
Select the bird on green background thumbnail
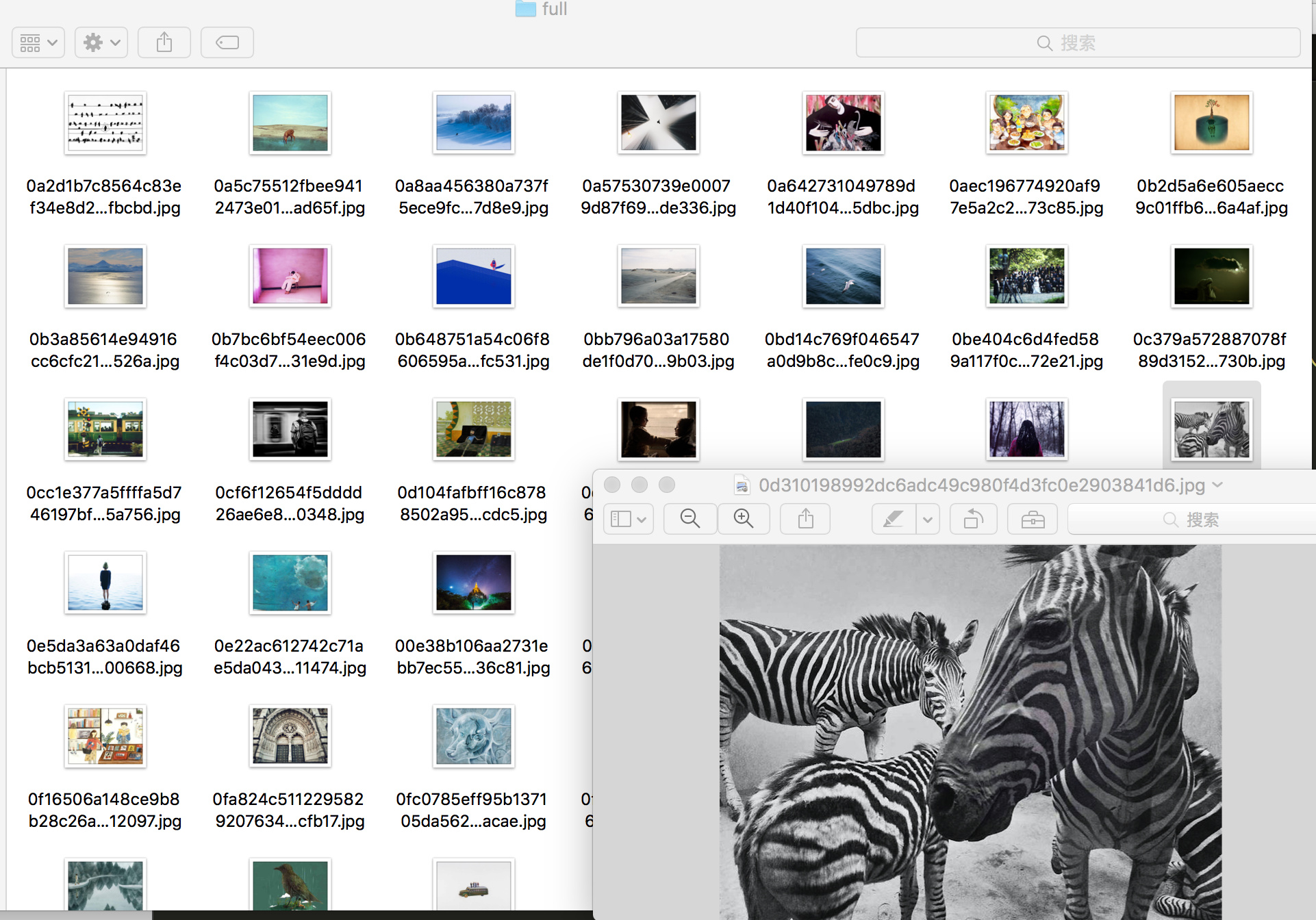pyautogui.click(x=290, y=884)
